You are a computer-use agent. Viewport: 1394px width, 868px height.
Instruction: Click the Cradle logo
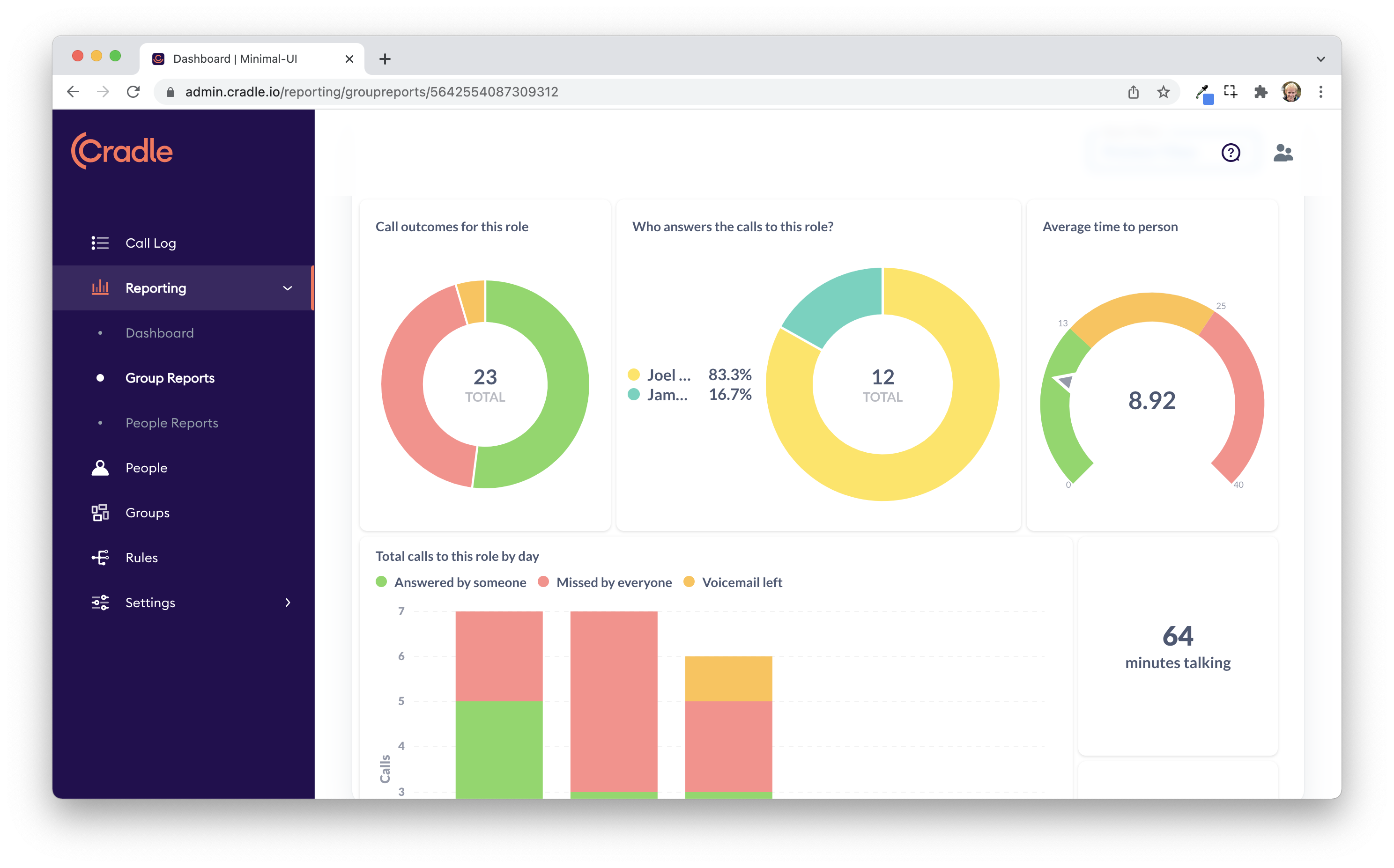[122, 151]
